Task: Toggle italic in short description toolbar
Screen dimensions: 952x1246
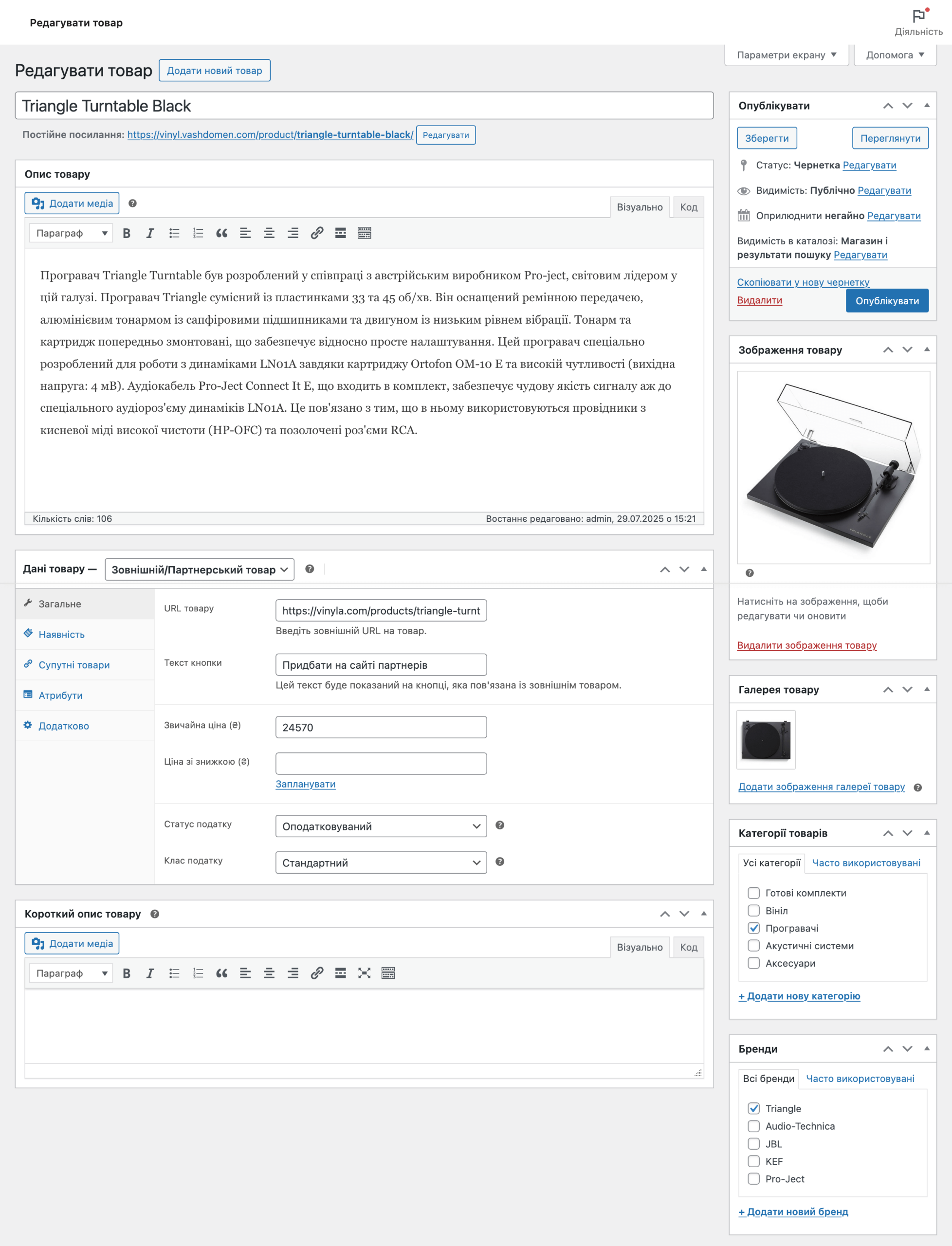Action: coord(149,973)
